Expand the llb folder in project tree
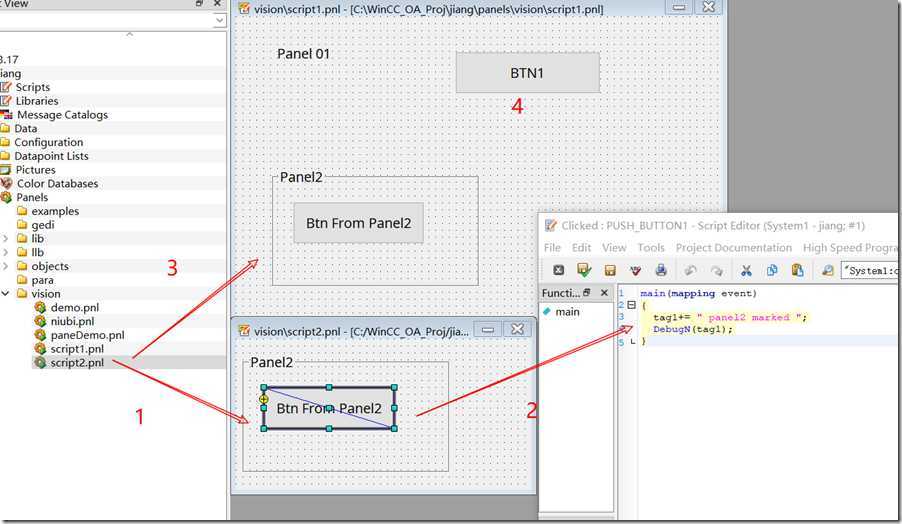Image resolution: width=902 pixels, height=524 pixels. pyautogui.click(x=5, y=252)
